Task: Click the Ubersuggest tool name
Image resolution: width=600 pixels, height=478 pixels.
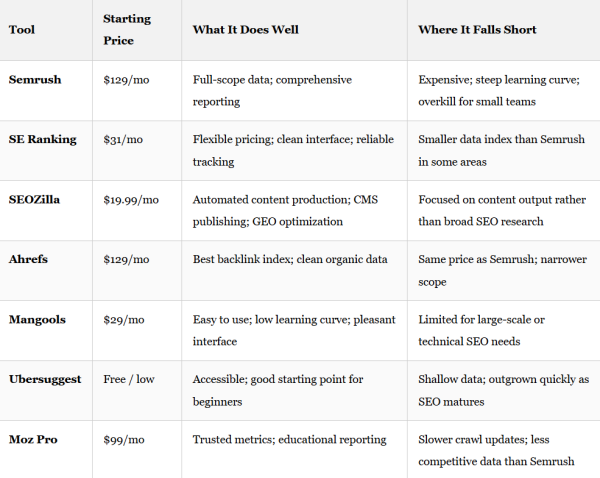Action: tap(45, 379)
